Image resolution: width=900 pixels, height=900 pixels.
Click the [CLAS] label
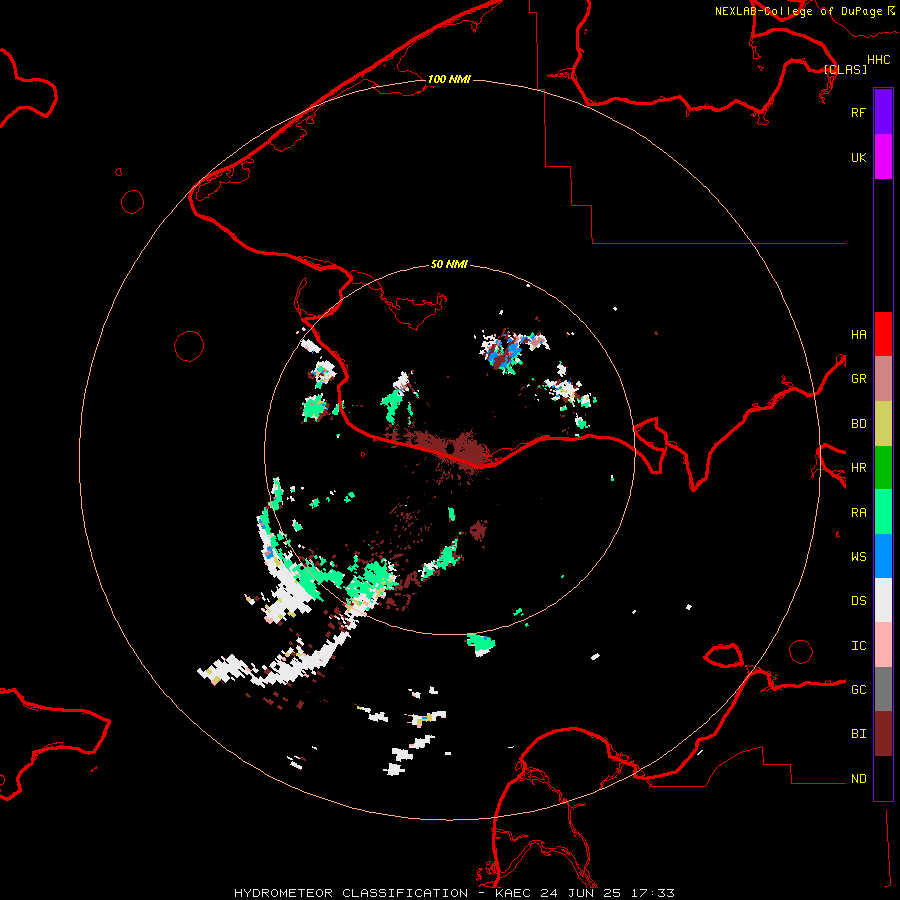[x=845, y=69]
